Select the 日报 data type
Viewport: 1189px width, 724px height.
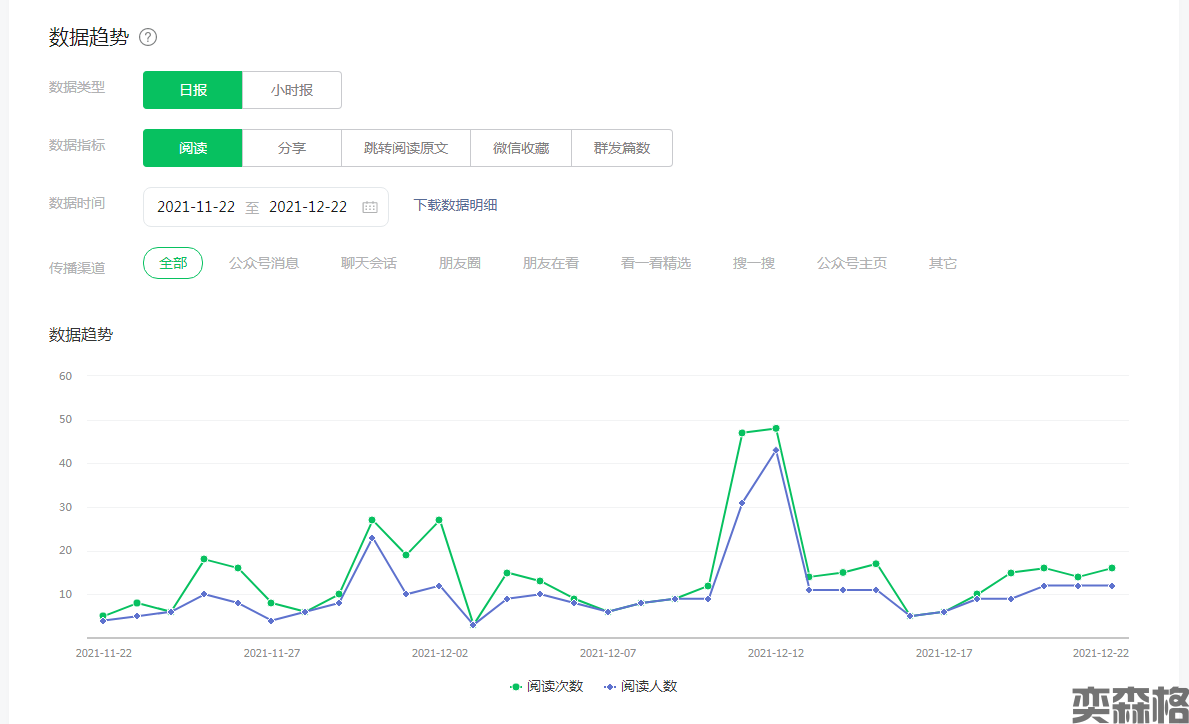click(193, 90)
